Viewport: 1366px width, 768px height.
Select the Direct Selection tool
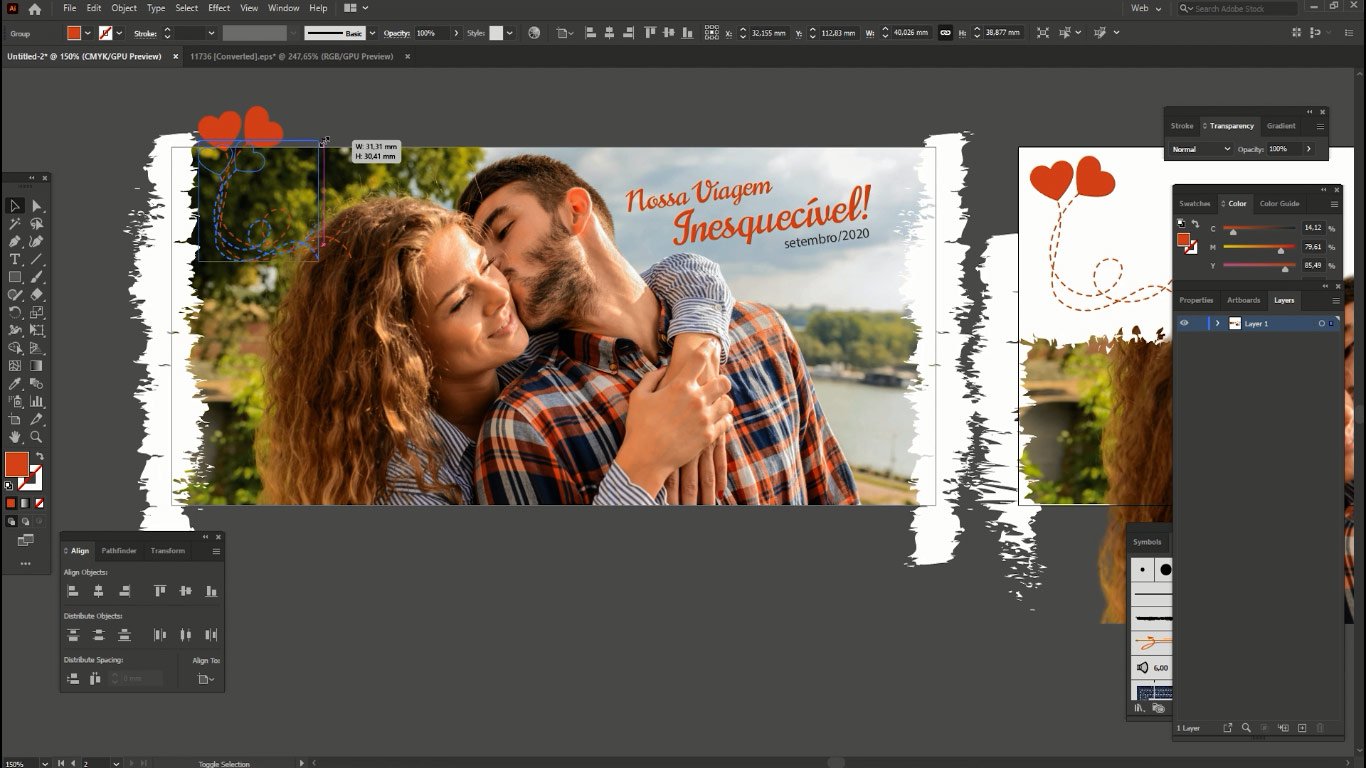37,206
